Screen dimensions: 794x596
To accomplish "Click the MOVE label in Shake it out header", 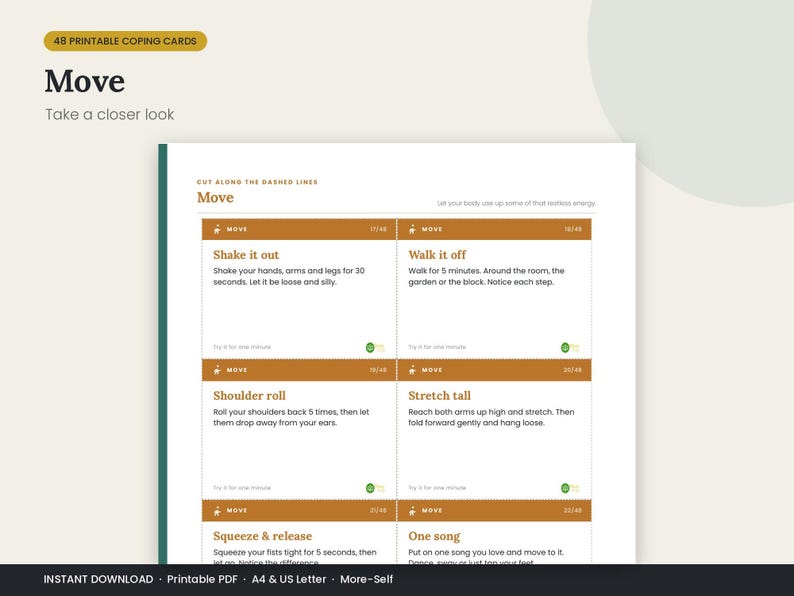I will 237,229.
